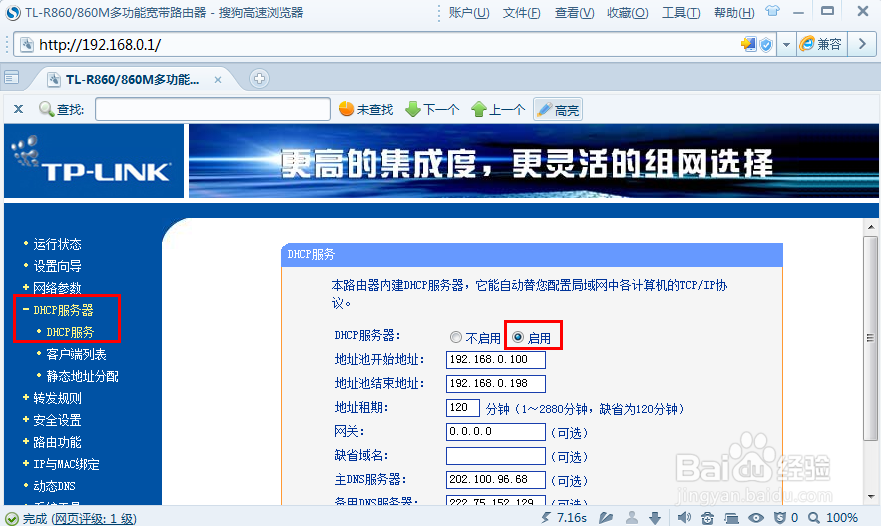Open DHCP服务 sub-item
Viewport: 881px width, 526px height.
[70, 332]
